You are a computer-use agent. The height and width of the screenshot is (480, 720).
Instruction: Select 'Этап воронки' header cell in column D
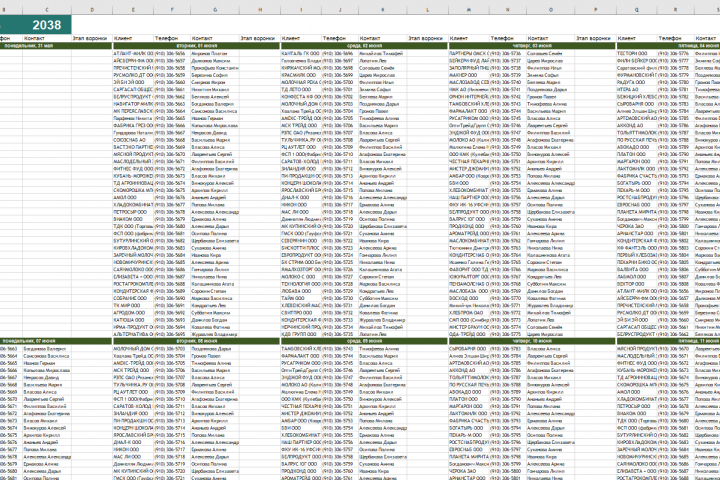(92, 39)
